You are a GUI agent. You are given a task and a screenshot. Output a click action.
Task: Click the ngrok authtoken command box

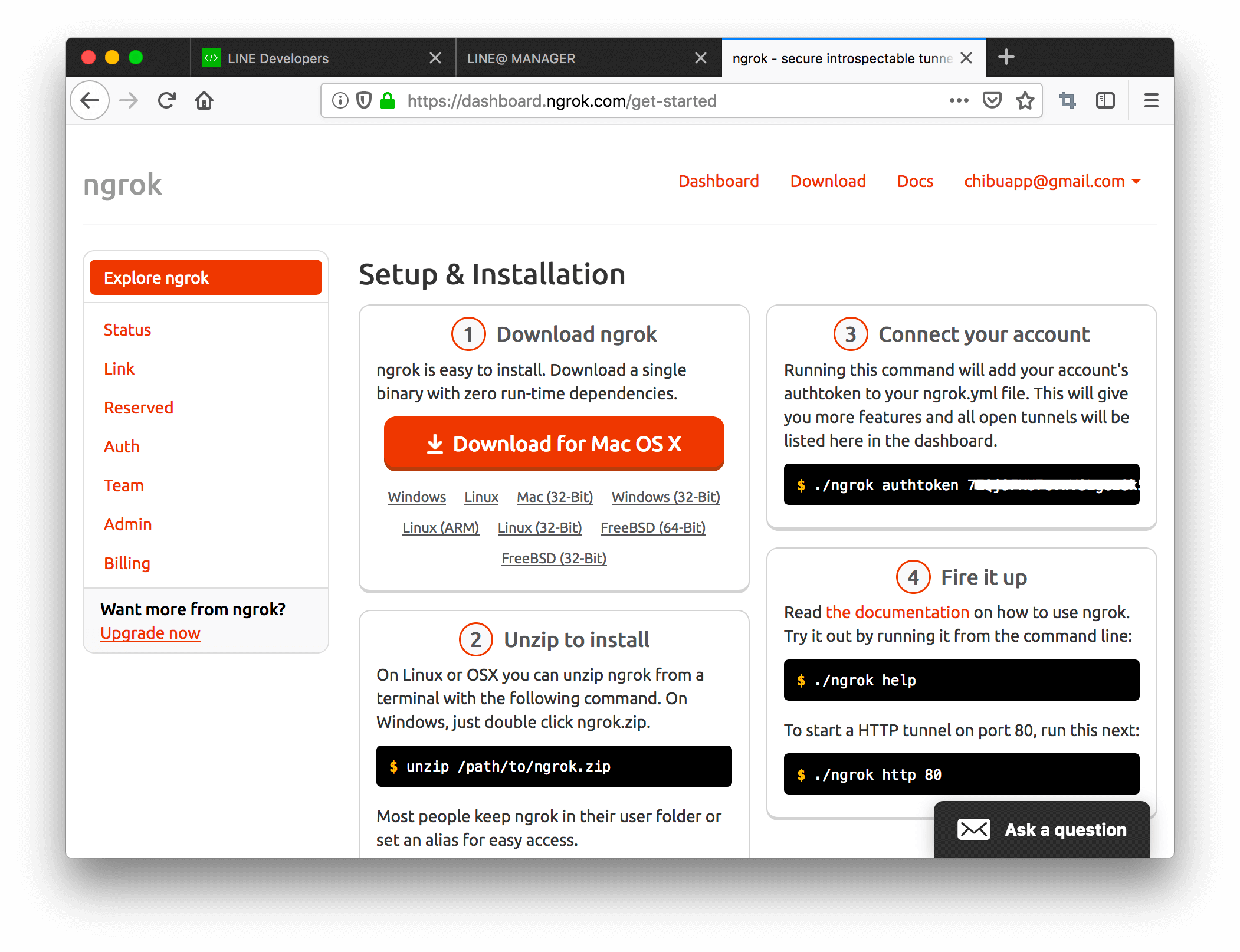(962, 484)
